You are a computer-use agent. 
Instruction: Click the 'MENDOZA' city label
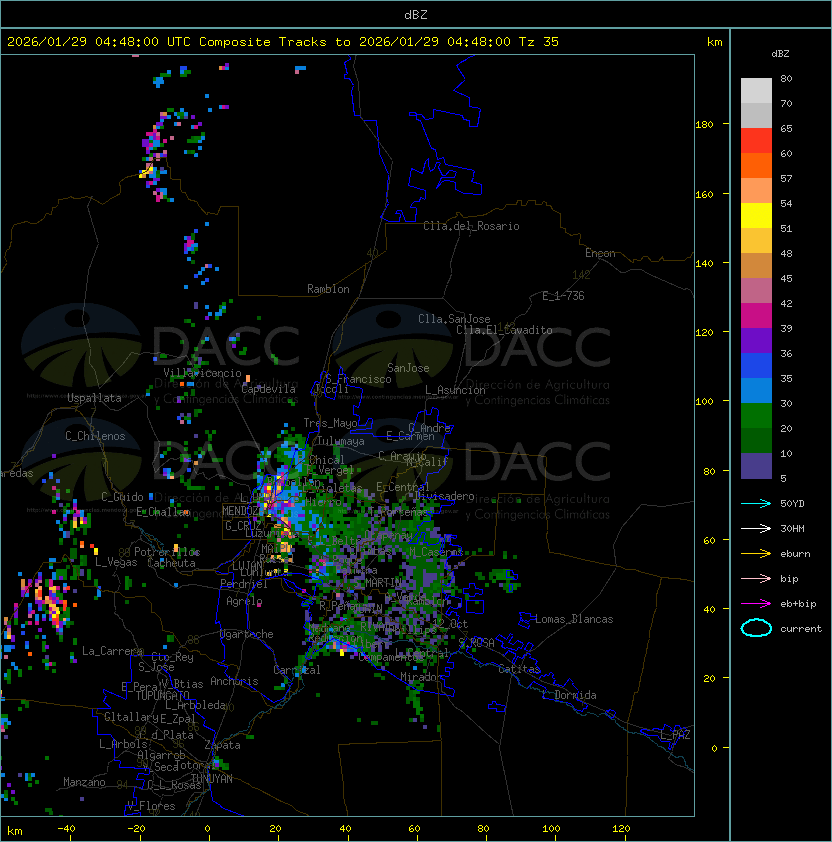[243, 510]
